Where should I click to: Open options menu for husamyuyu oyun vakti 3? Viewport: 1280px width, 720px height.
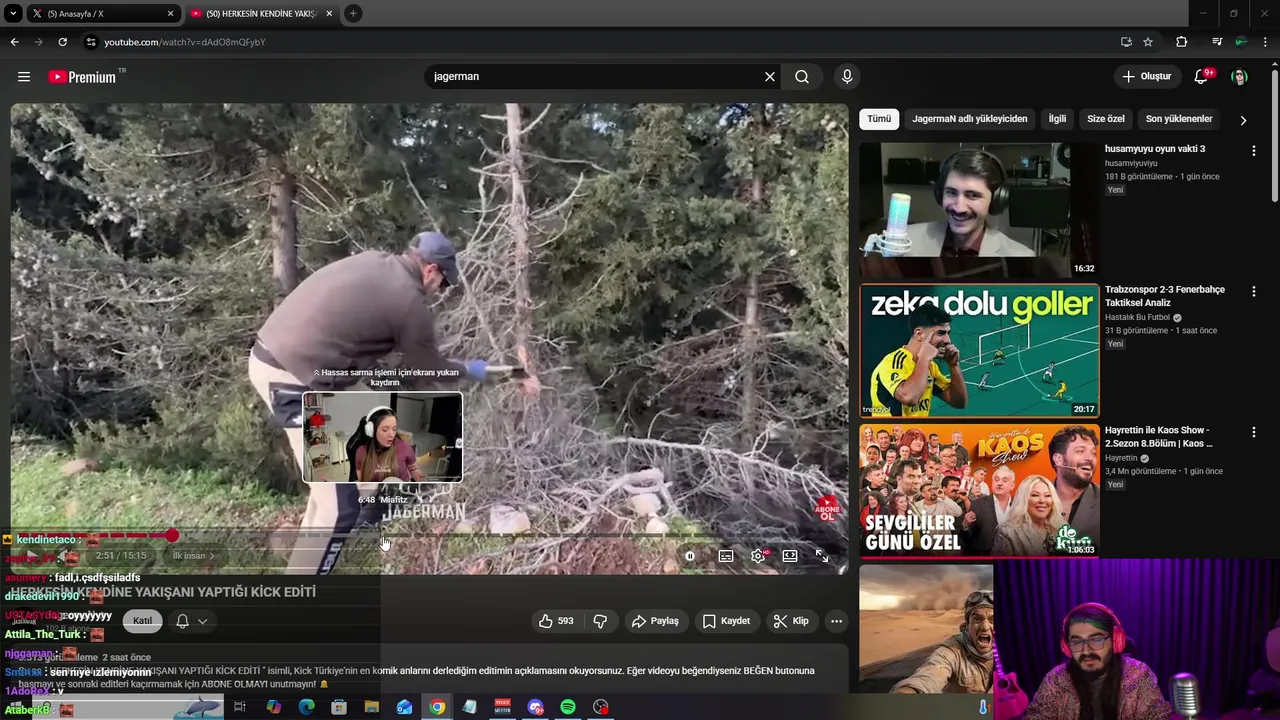[x=1253, y=151]
